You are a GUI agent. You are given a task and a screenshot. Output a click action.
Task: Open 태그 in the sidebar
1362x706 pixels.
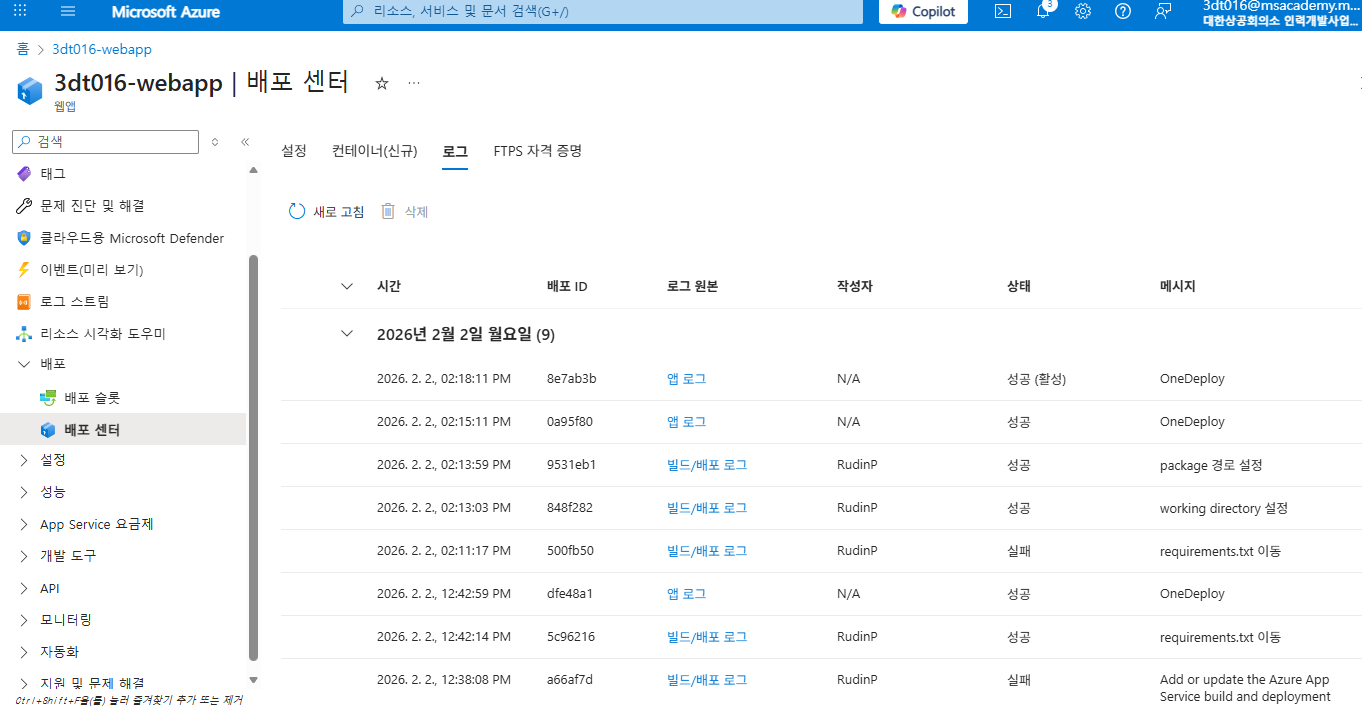(x=53, y=174)
